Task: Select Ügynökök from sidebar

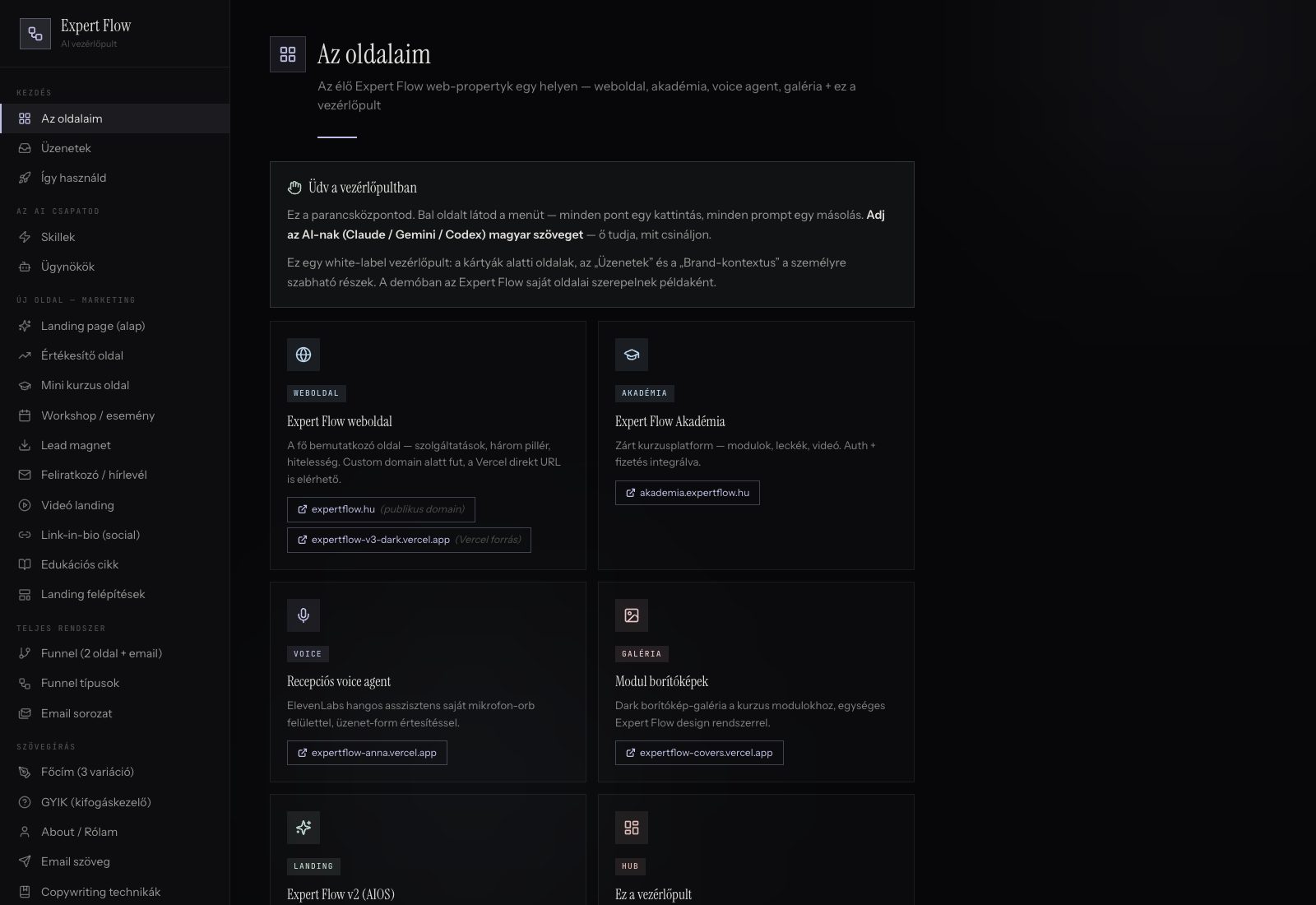Action: point(115,267)
